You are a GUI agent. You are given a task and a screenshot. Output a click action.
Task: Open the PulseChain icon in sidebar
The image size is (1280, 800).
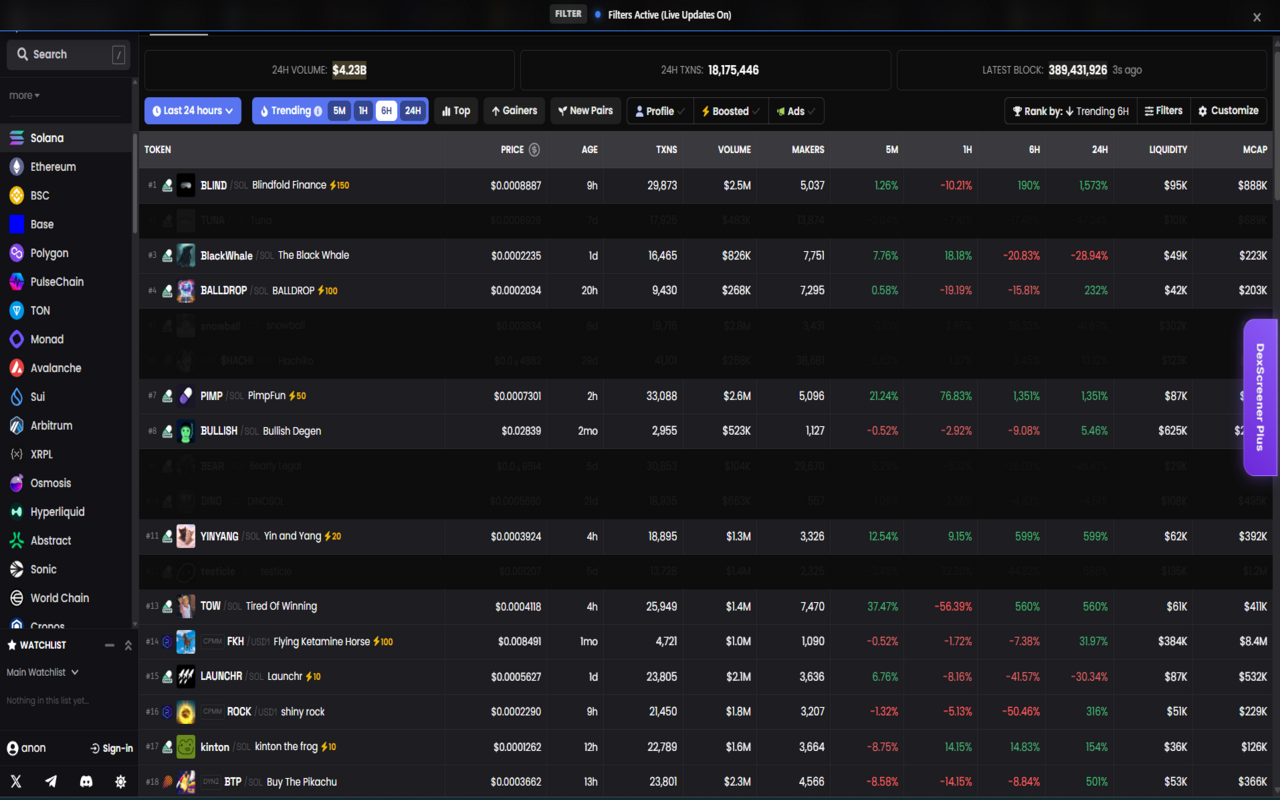click(x=16, y=282)
